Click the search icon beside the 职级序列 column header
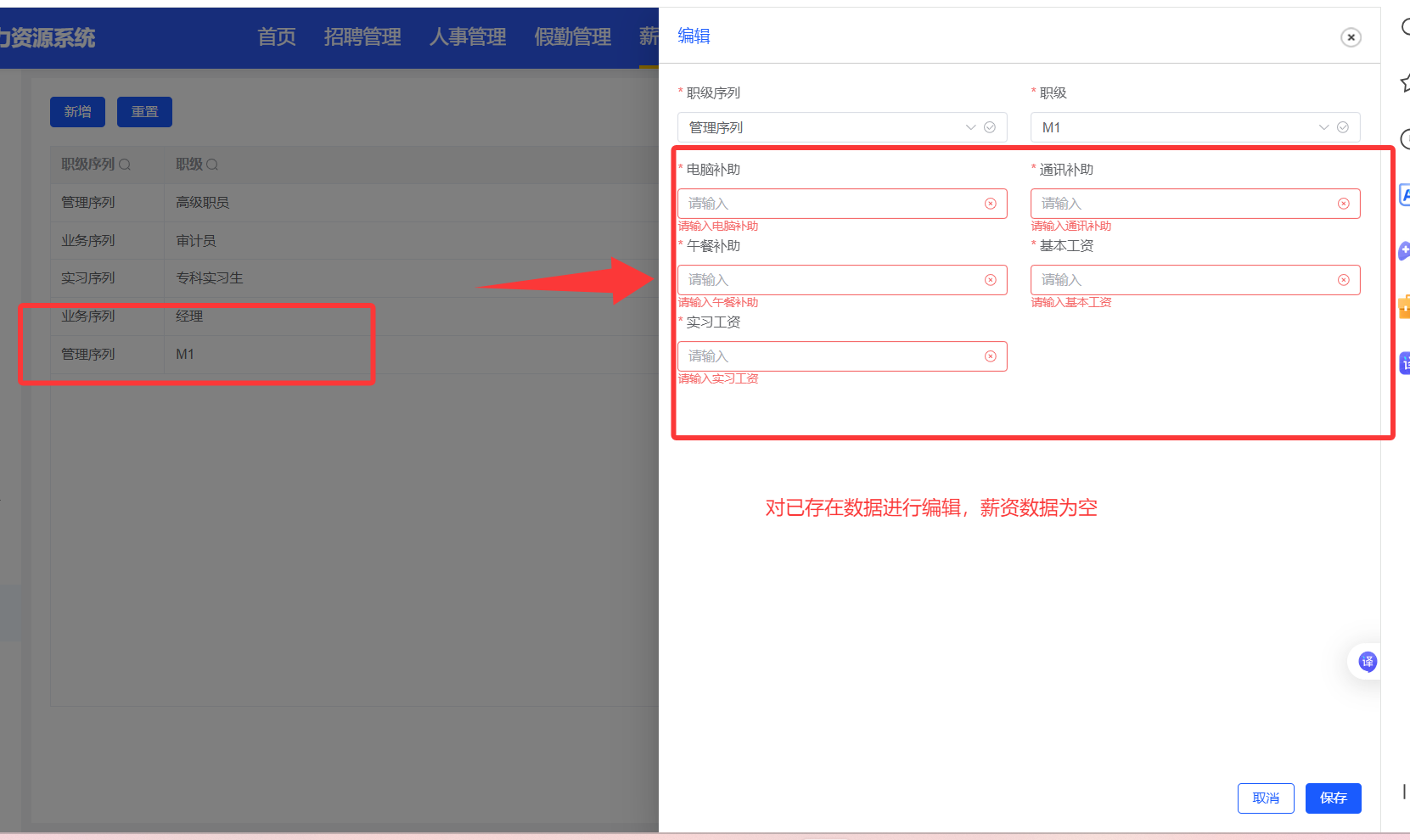 (125, 165)
